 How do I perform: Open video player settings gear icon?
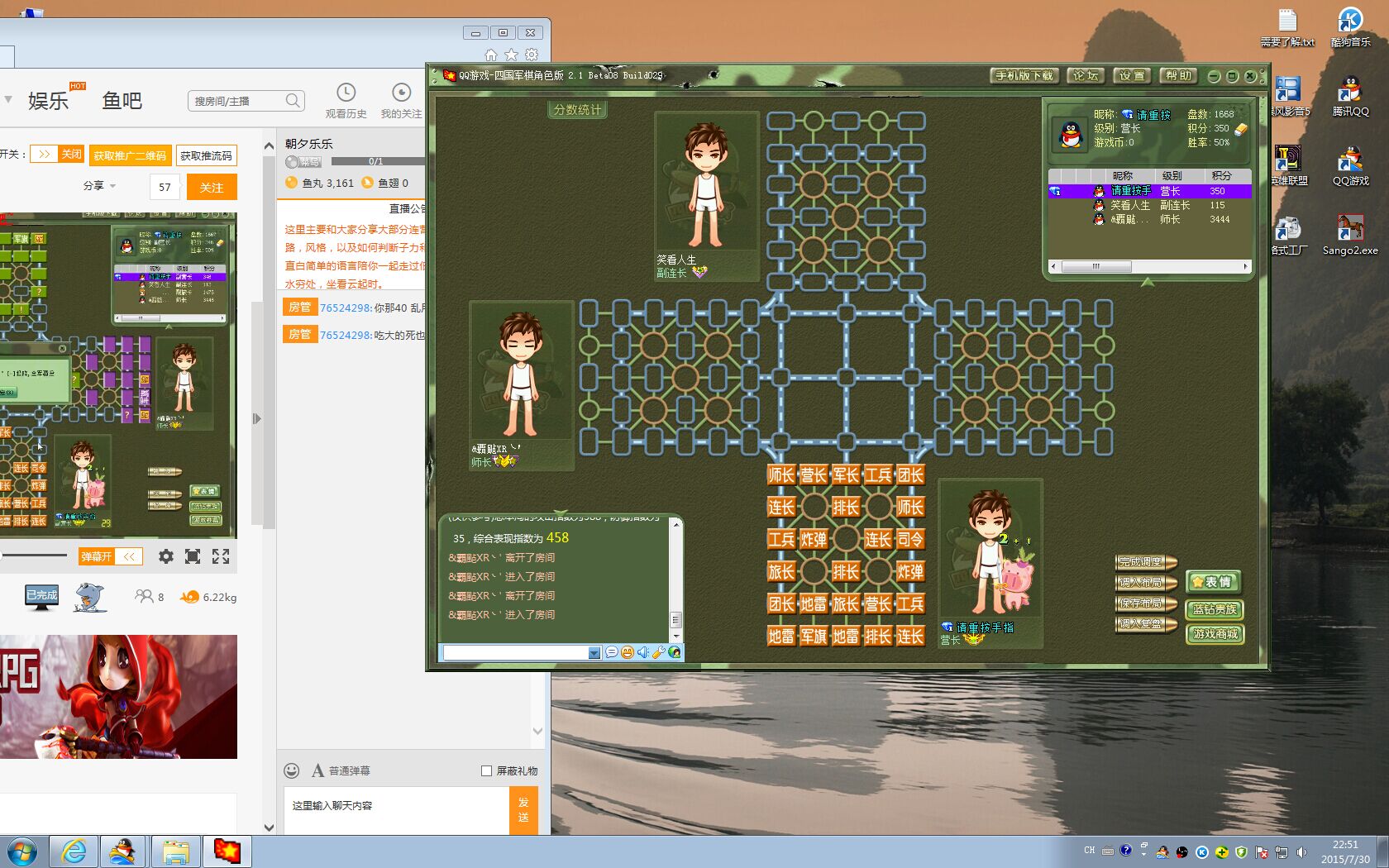tap(166, 556)
